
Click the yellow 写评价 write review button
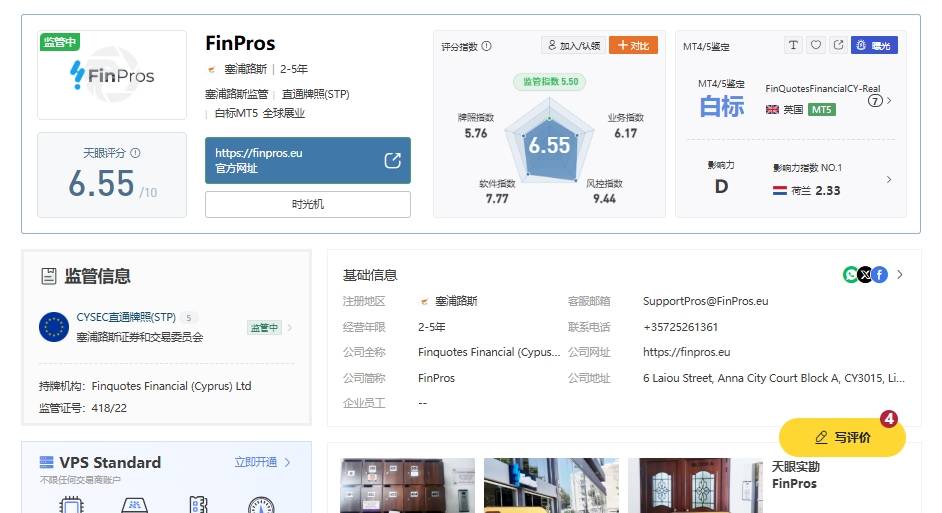tap(842, 437)
